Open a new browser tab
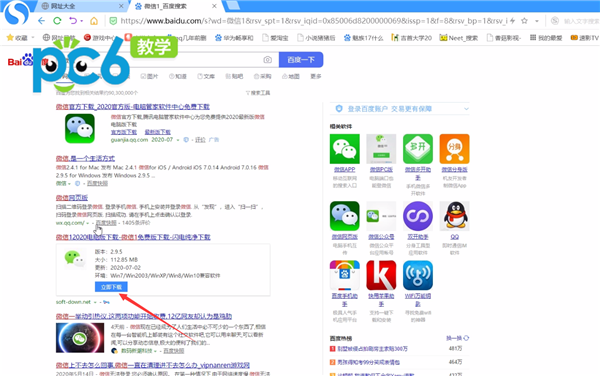Viewport: 600px width, 376px height. coord(233,5)
